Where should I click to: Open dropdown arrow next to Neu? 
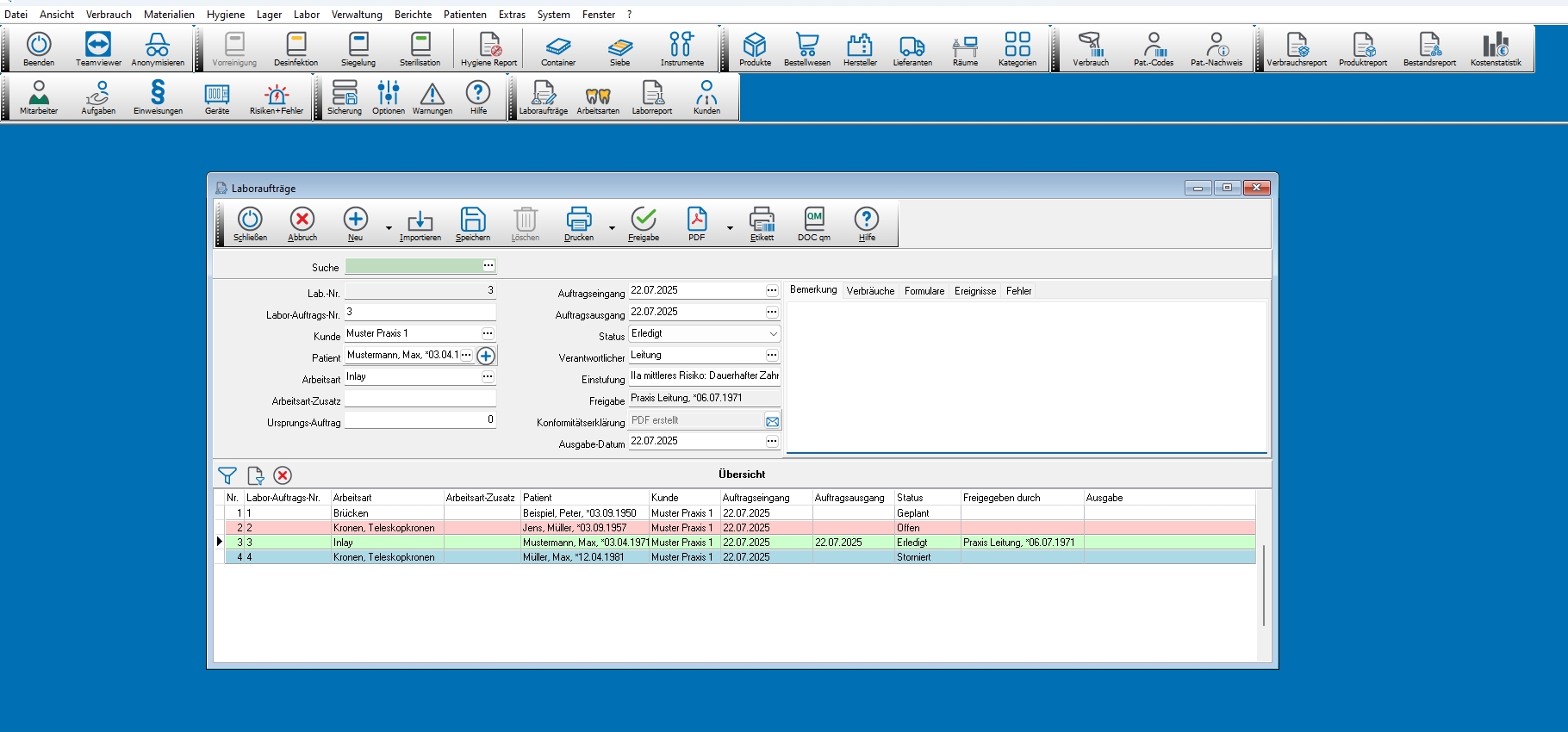coord(389,228)
